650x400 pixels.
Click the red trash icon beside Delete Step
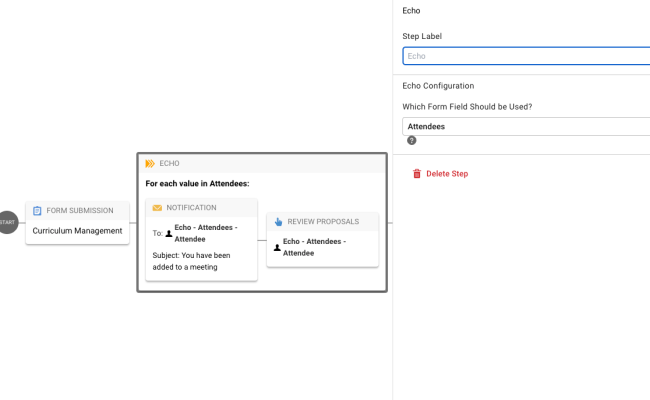point(417,174)
